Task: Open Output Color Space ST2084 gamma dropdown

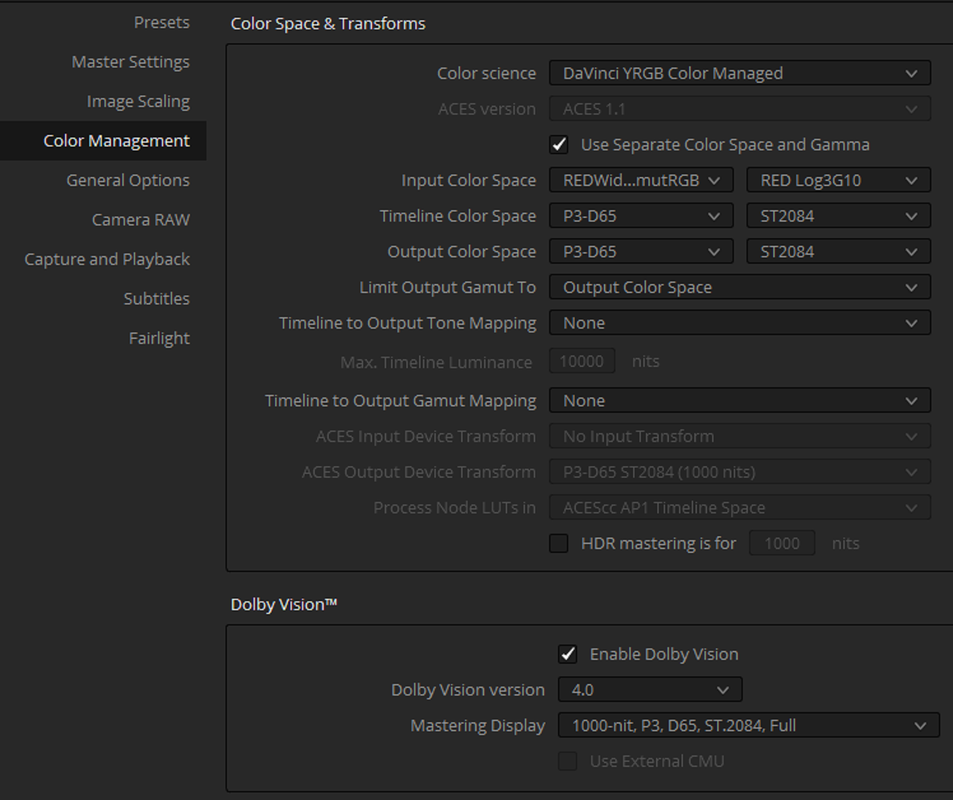Action: point(839,252)
